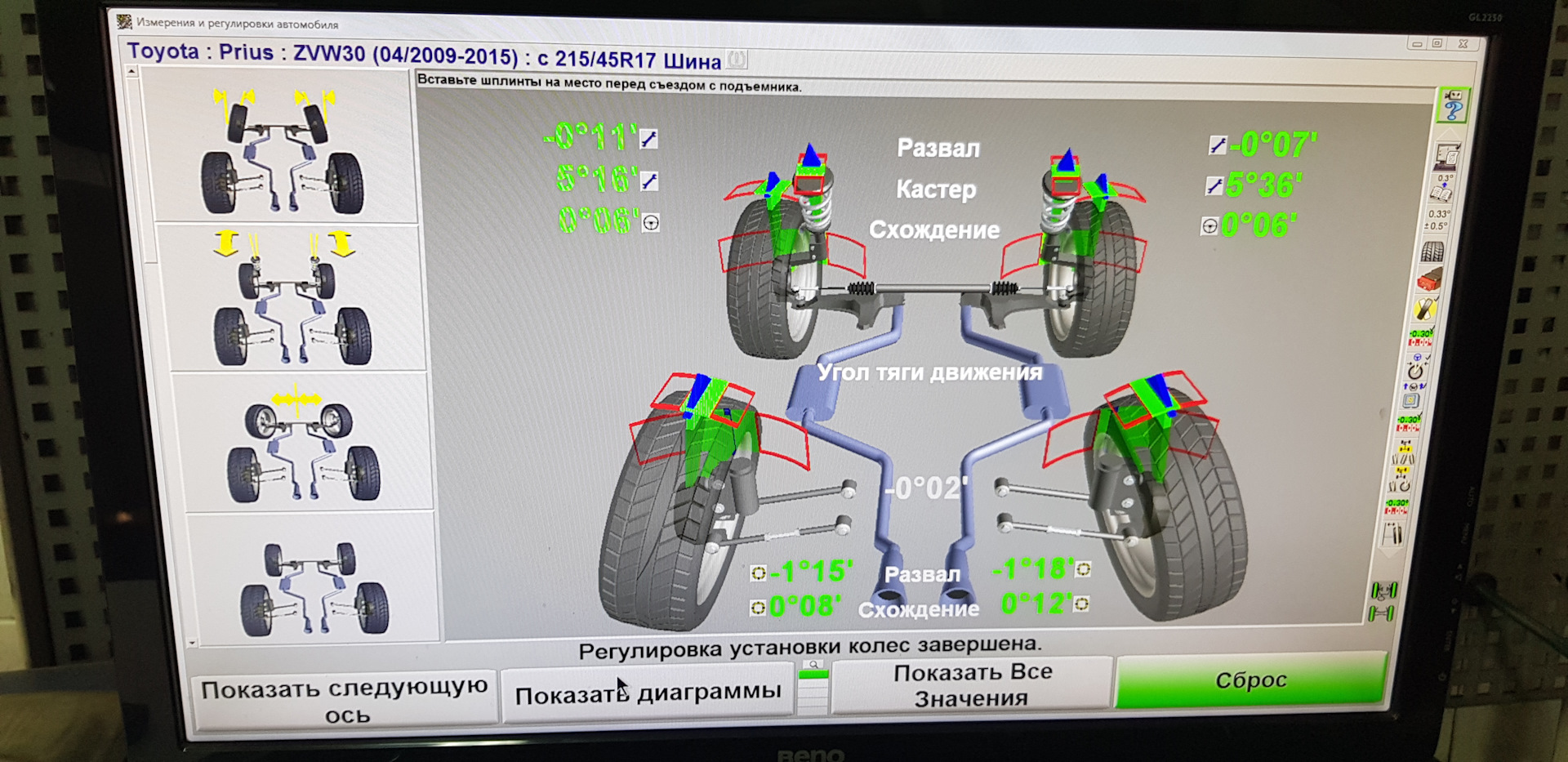Click the 'Кастер' label

click(x=936, y=189)
